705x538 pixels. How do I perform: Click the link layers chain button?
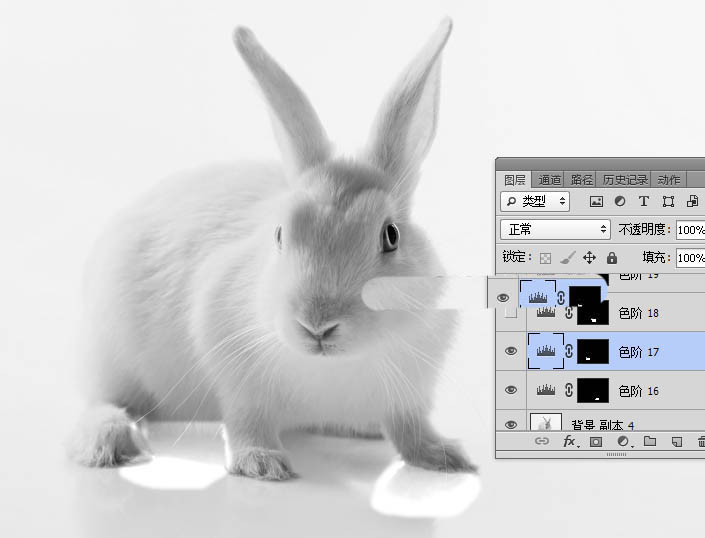click(x=542, y=441)
